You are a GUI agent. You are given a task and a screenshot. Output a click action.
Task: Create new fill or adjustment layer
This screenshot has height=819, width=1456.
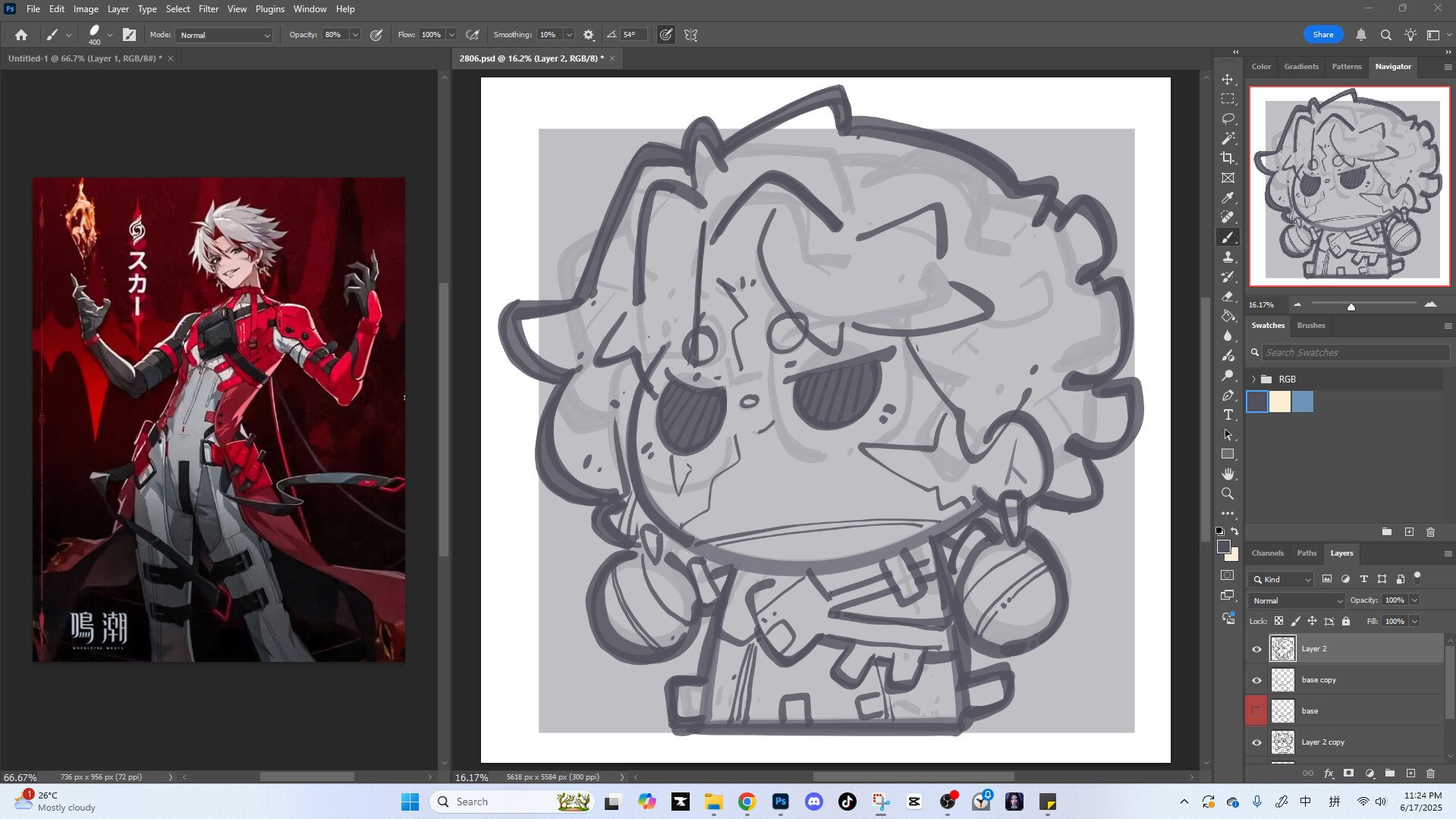[1370, 773]
